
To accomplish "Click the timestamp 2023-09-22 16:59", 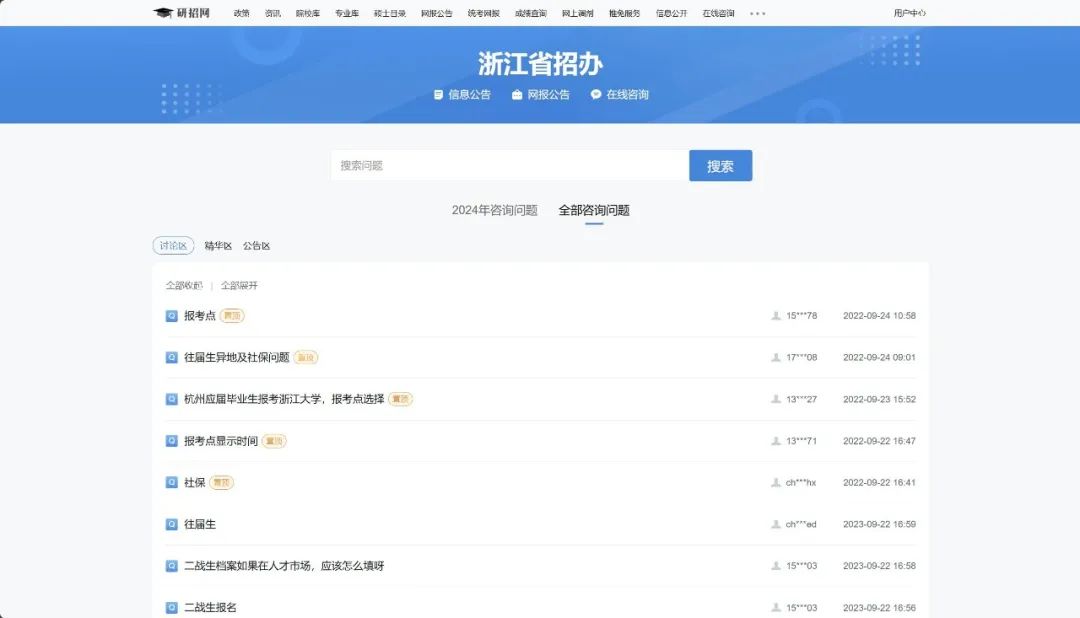I will pos(880,524).
